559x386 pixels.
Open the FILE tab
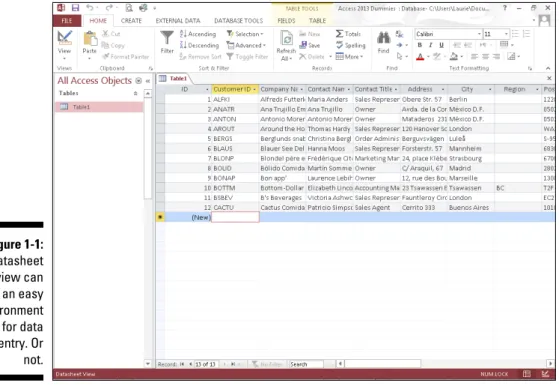[x=67, y=21]
